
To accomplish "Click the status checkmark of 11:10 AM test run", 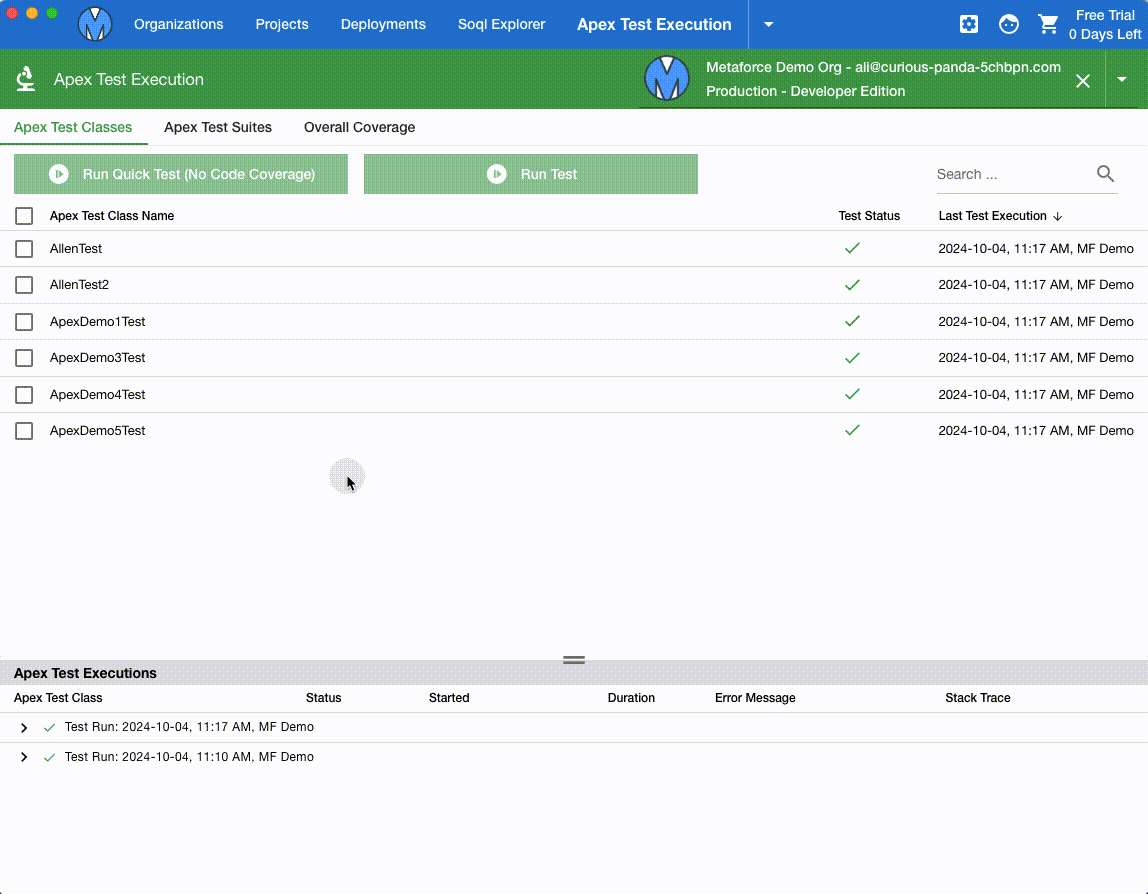I will point(49,758).
